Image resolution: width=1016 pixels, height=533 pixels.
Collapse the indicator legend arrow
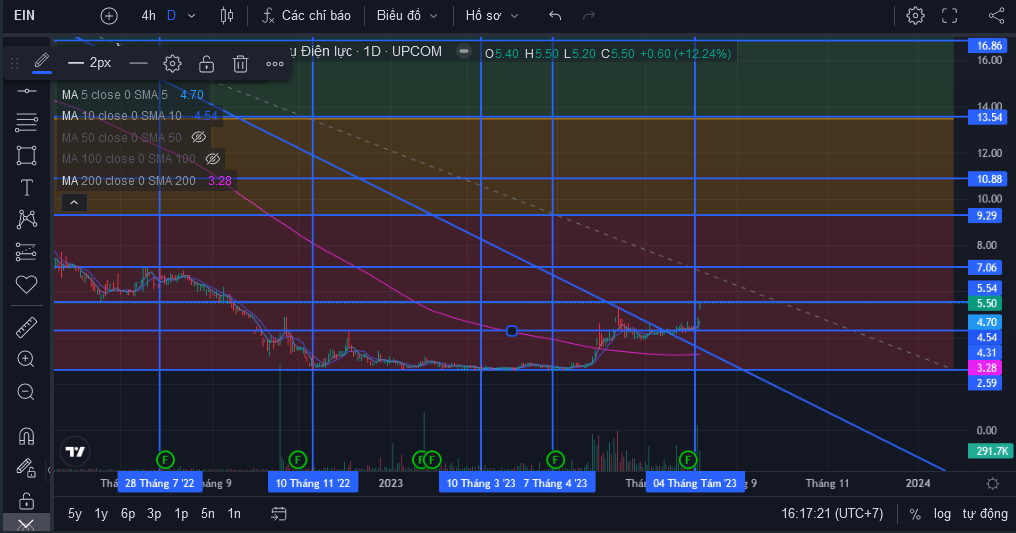point(74,203)
